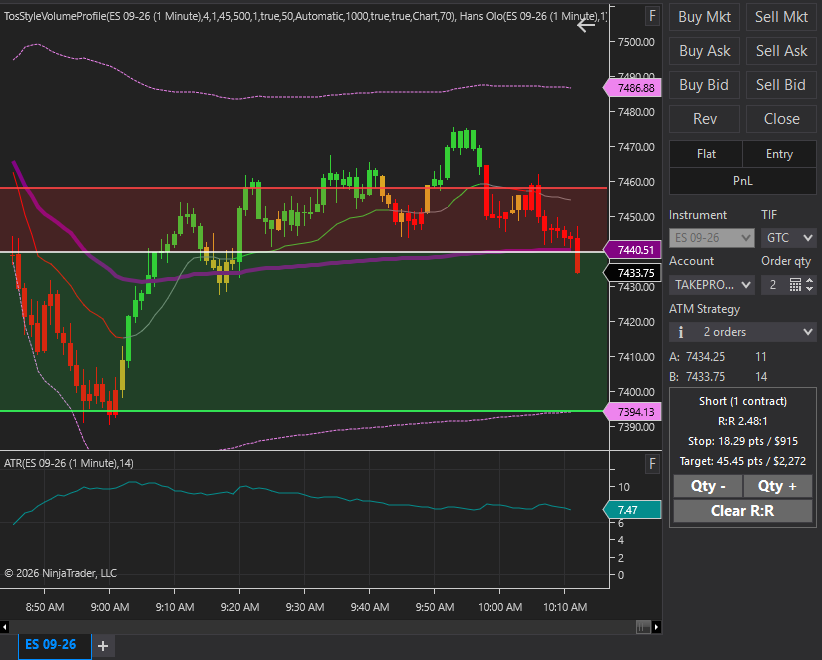Open the order quantity calculator icon
The image size is (822, 660).
[795, 285]
